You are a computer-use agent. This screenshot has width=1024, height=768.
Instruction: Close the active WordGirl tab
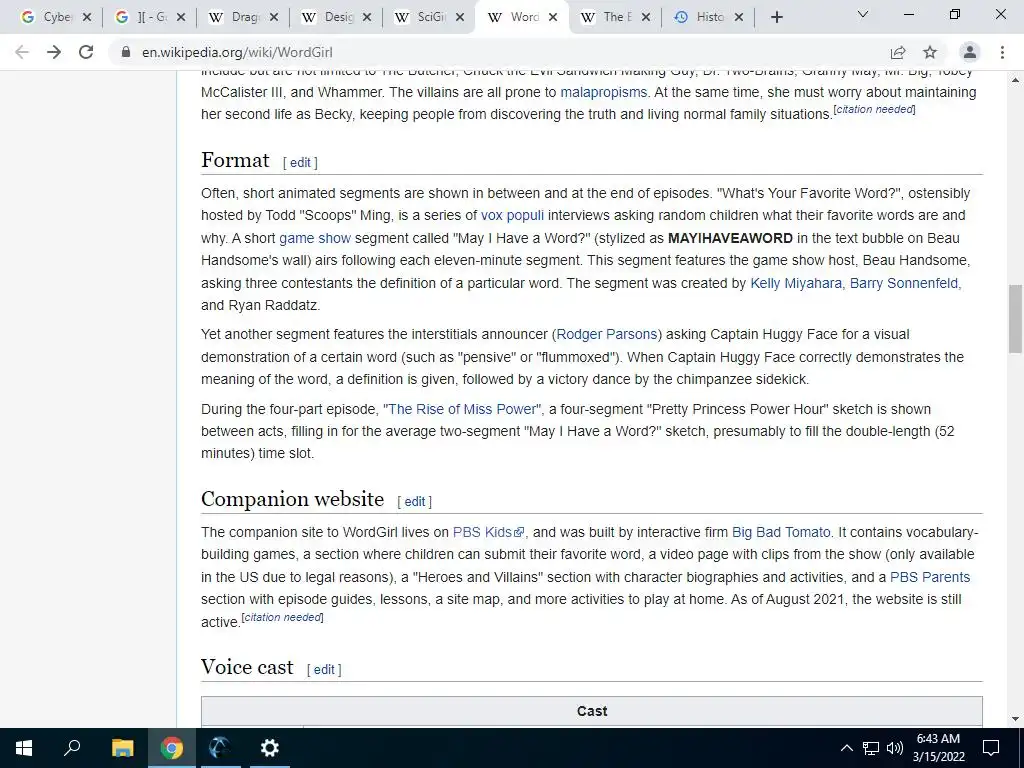tap(553, 18)
